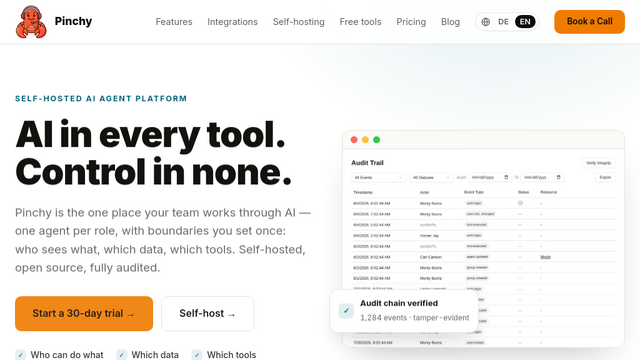Click the Status column header
640x360 pixels.
[523, 192]
